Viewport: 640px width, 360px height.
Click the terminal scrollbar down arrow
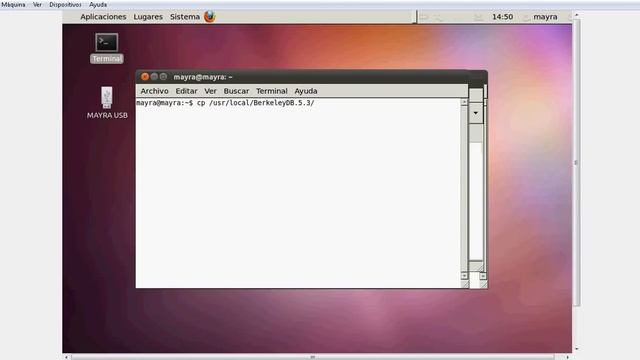pyautogui.click(x=464, y=276)
